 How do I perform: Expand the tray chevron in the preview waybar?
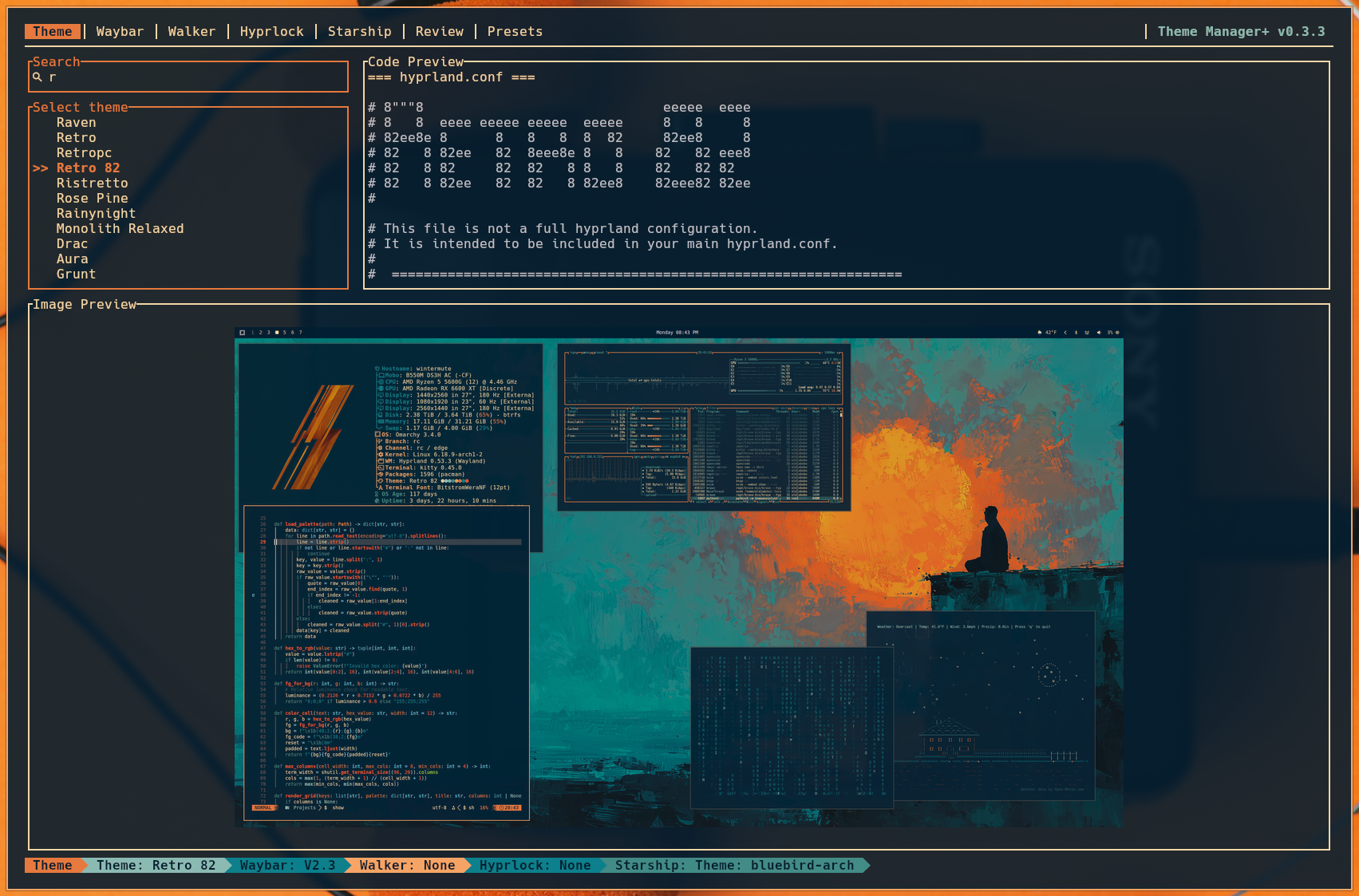click(x=1065, y=331)
